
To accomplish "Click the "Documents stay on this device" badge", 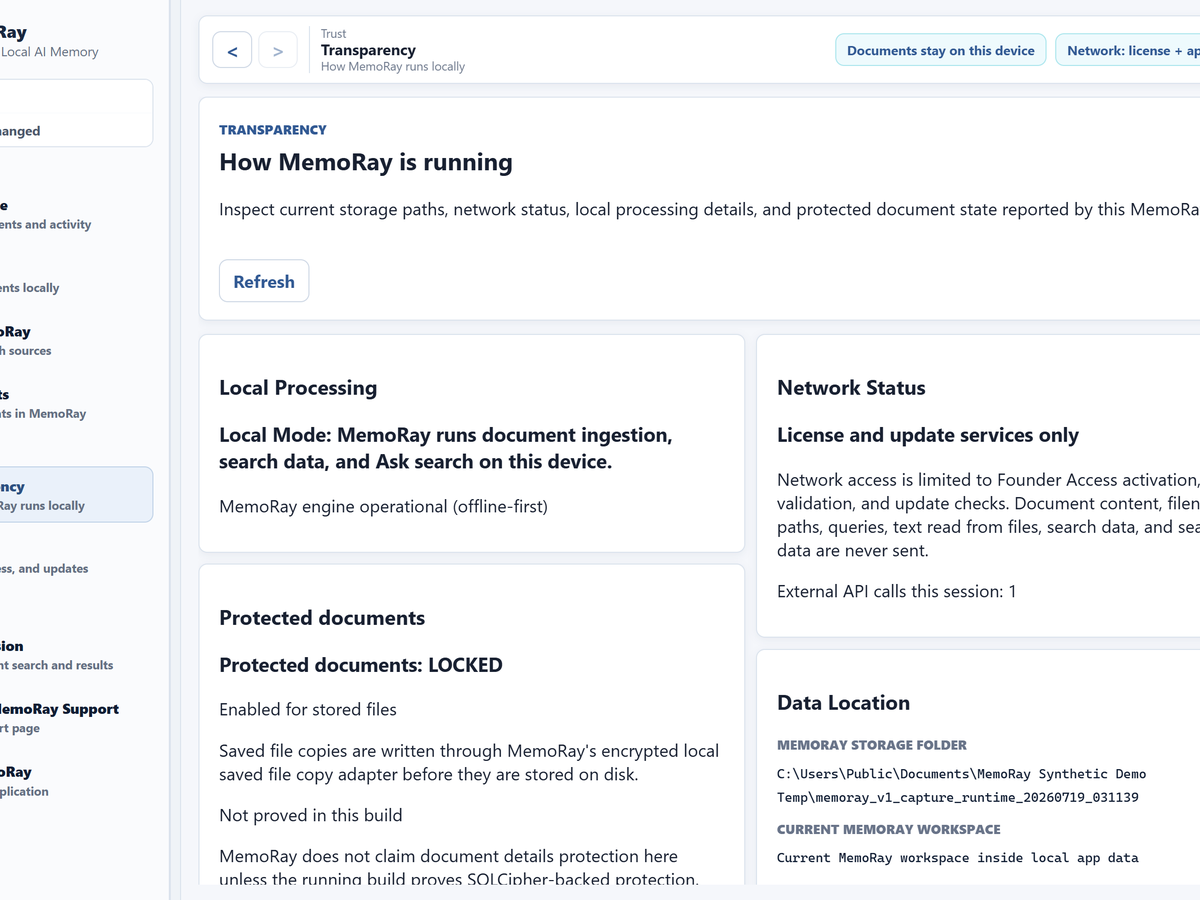I will [941, 50].
